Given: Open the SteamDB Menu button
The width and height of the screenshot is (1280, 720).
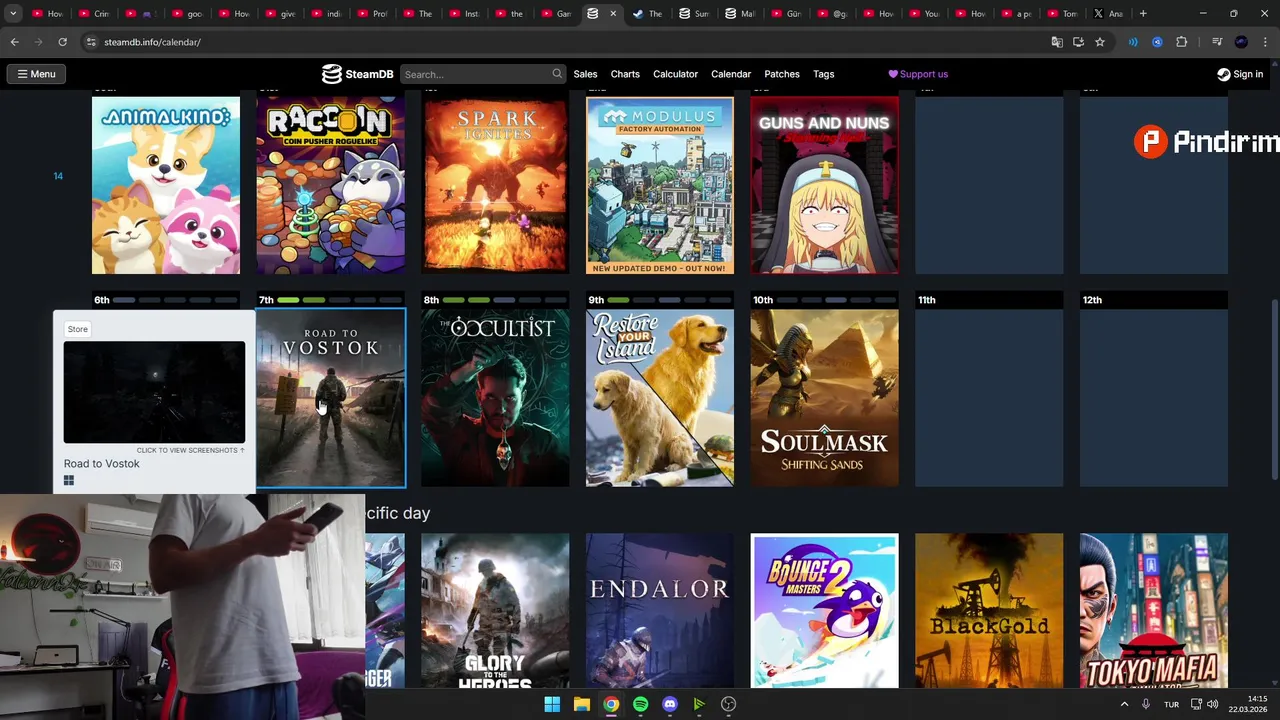Looking at the screenshot, I should coord(36,74).
